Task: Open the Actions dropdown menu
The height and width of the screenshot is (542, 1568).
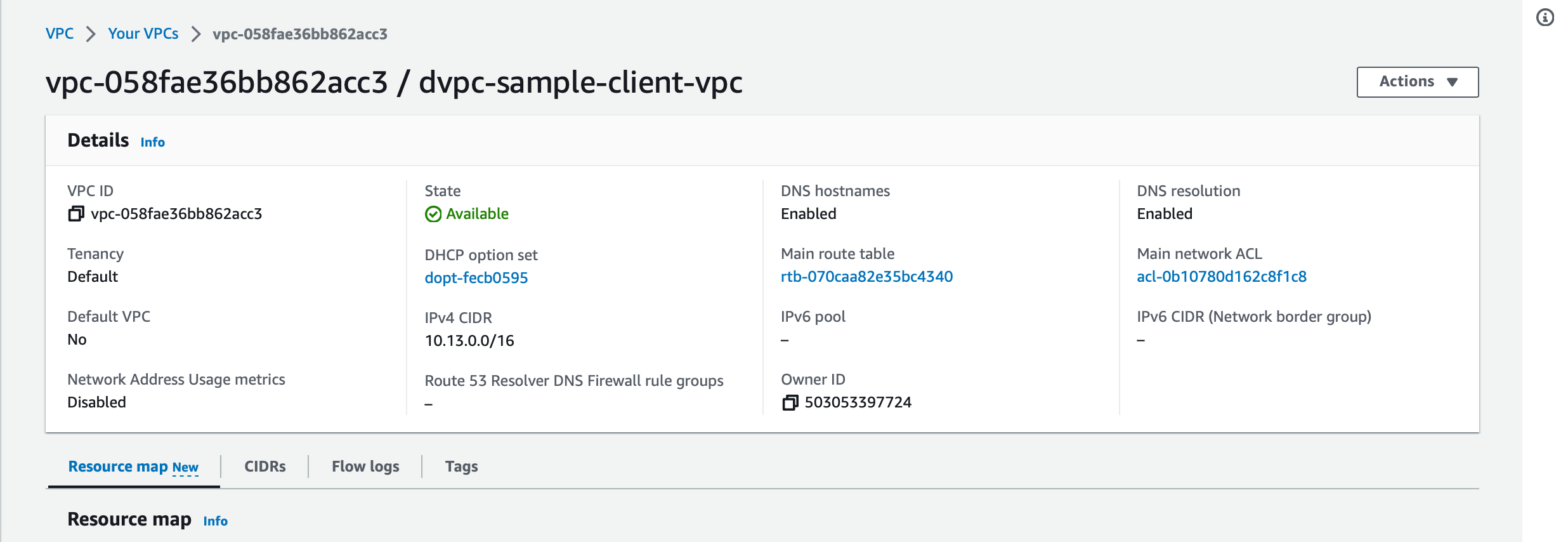Action: click(x=1418, y=82)
